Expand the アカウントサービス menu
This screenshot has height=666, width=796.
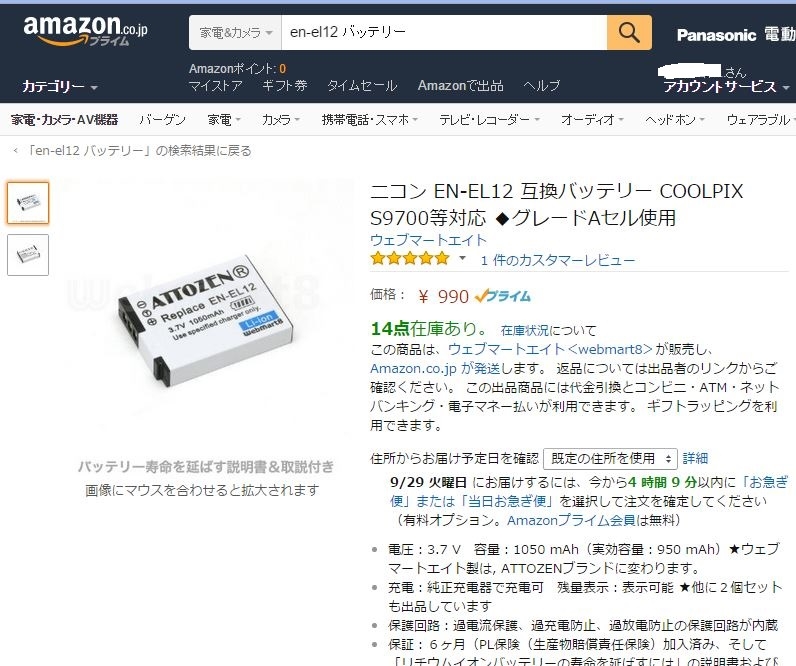[x=726, y=87]
